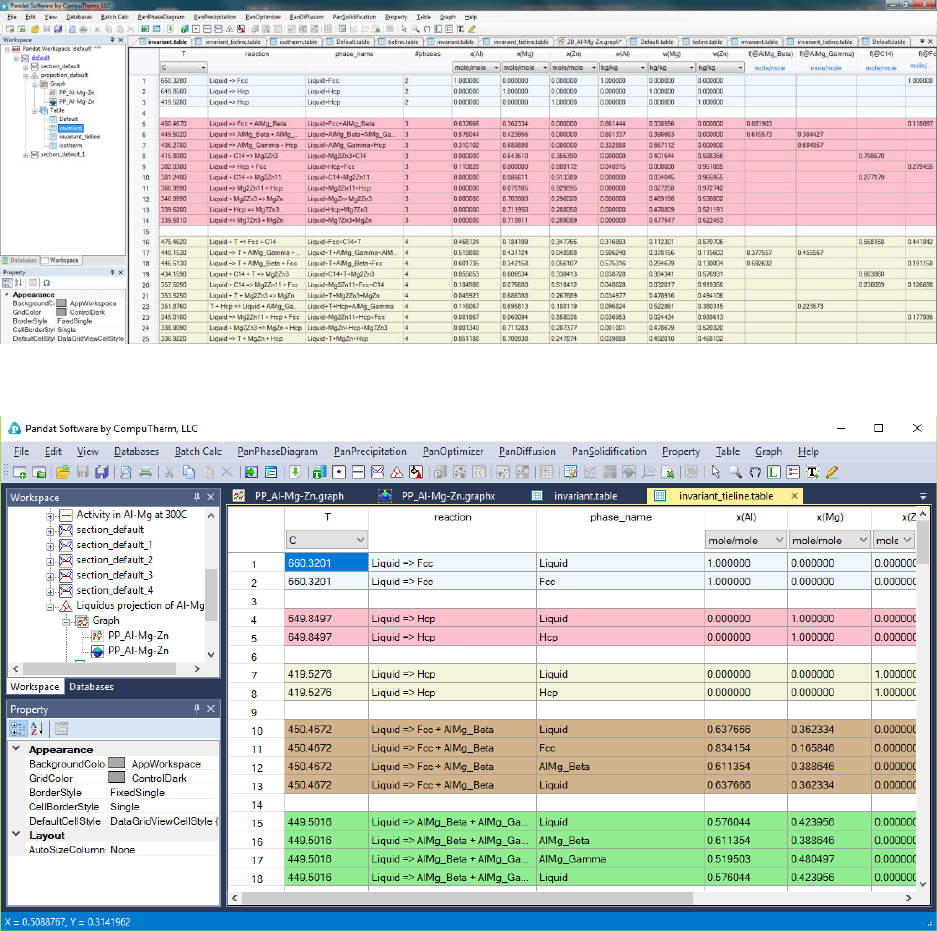Image resolution: width=937 pixels, height=931 pixels.
Task: Click the FixedSingle BorderStyle value in lower panel
Action: (137, 792)
